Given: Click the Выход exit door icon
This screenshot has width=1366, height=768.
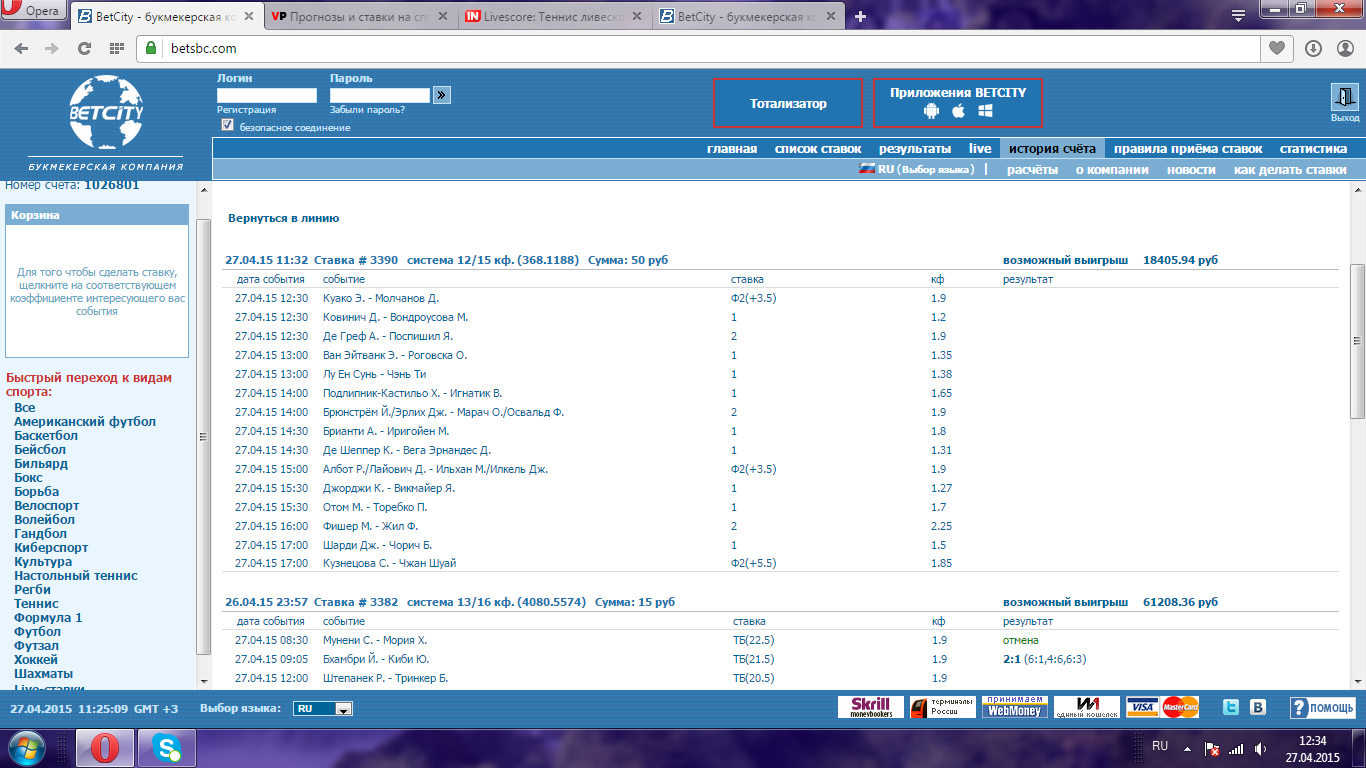Looking at the screenshot, I should click(1345, 96).
